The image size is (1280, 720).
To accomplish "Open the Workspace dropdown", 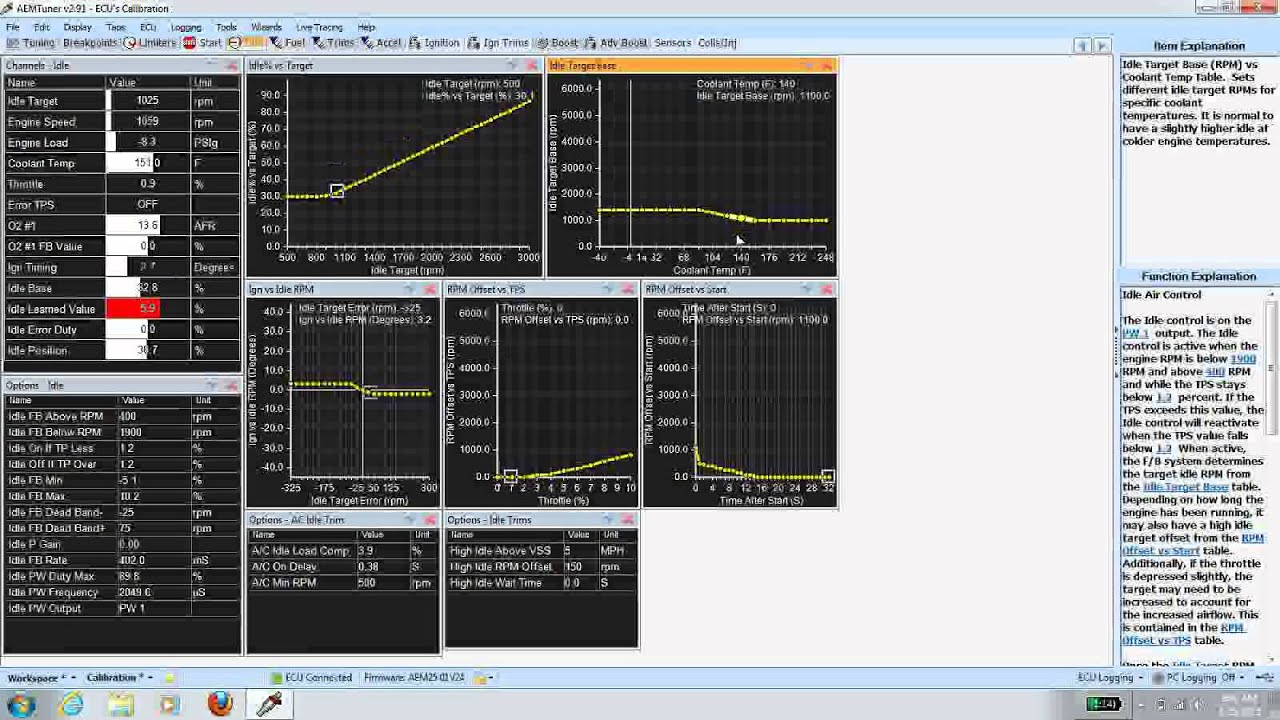I will (40, 678).
